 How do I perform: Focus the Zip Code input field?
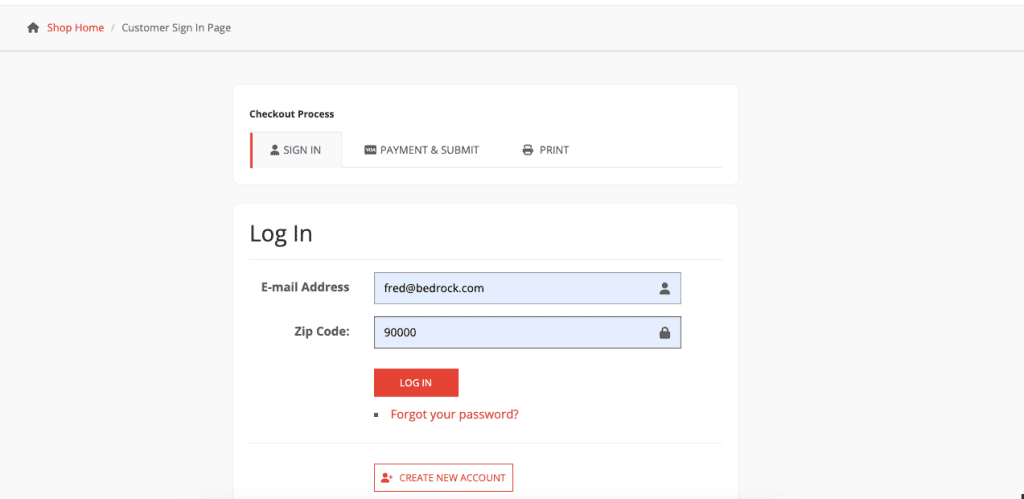(x=527, y=332)
